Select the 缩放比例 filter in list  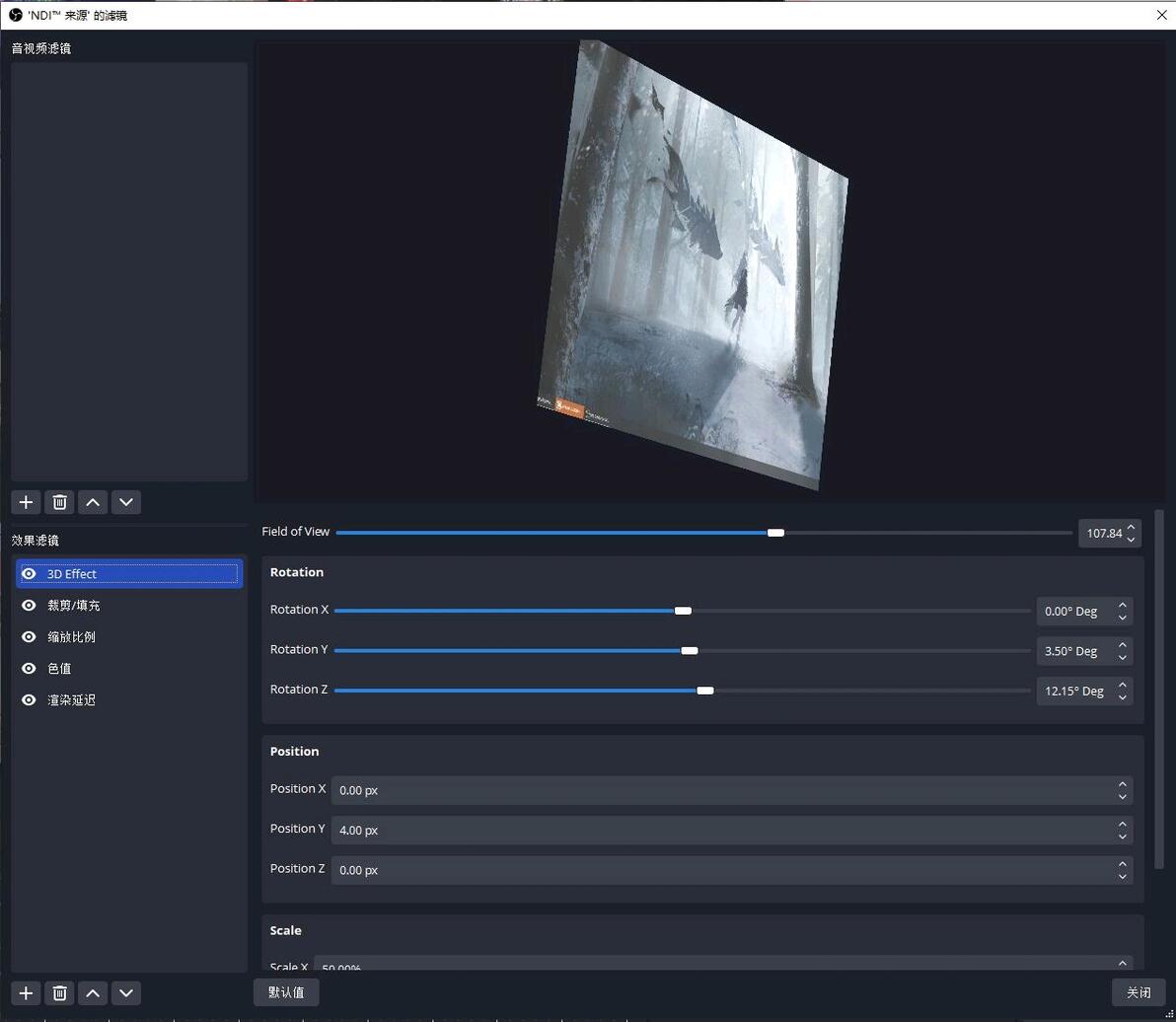point(71,637)
